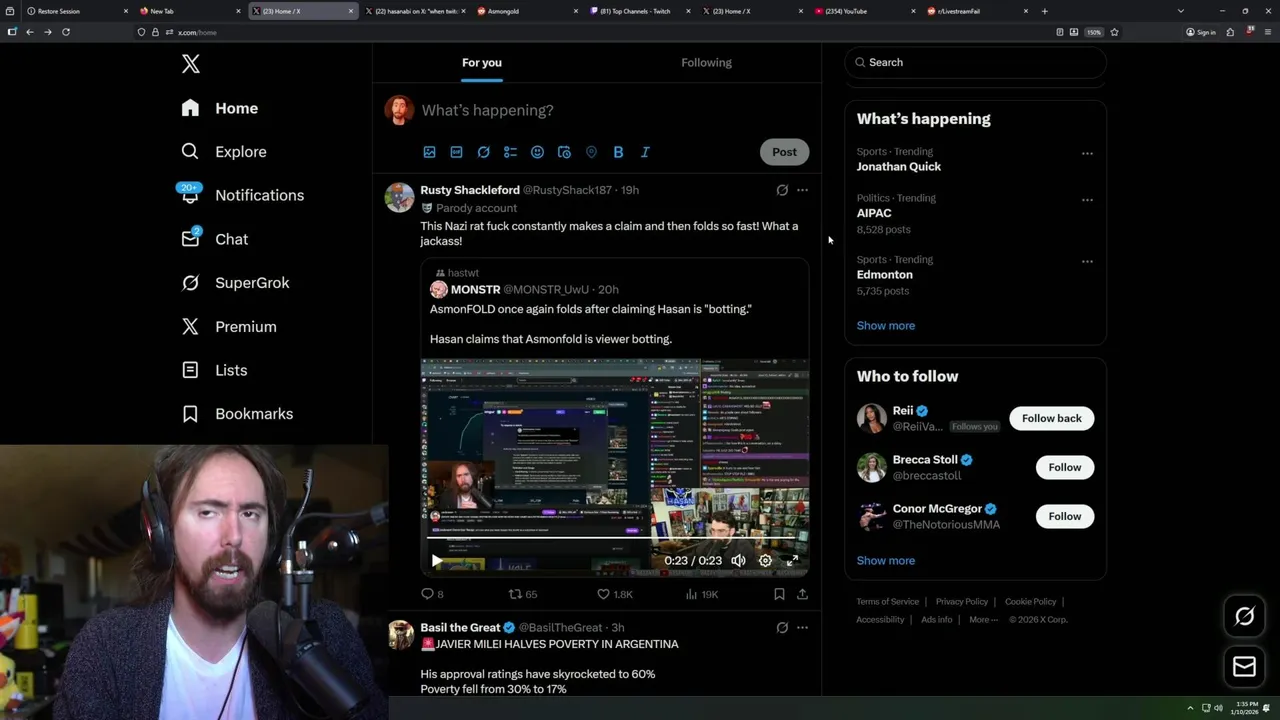
Task: Open more options for AIPAC trend
Action: pos(1087,200)
